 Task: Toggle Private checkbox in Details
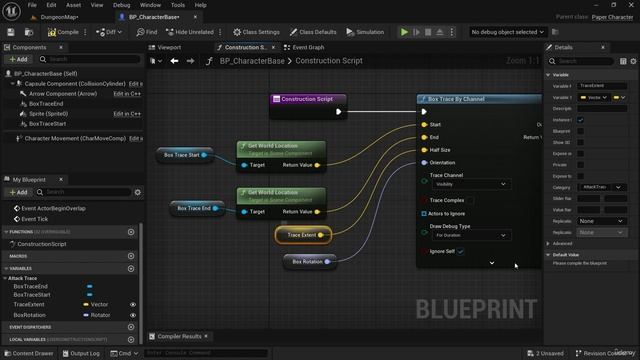point(580,165)
